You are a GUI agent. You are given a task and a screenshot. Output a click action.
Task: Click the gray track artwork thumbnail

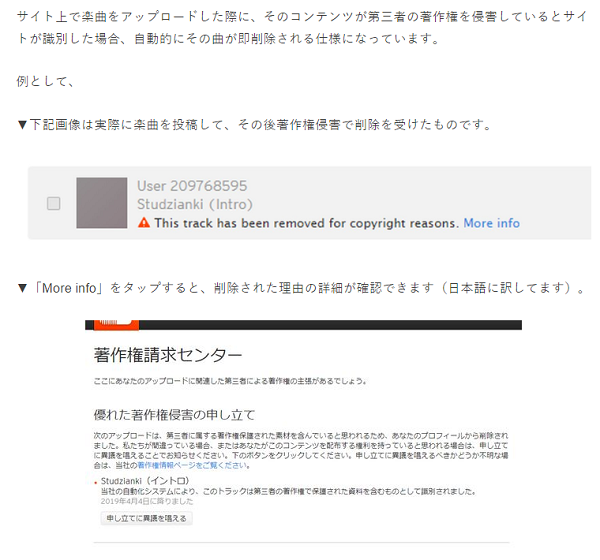tap(102, 203)
